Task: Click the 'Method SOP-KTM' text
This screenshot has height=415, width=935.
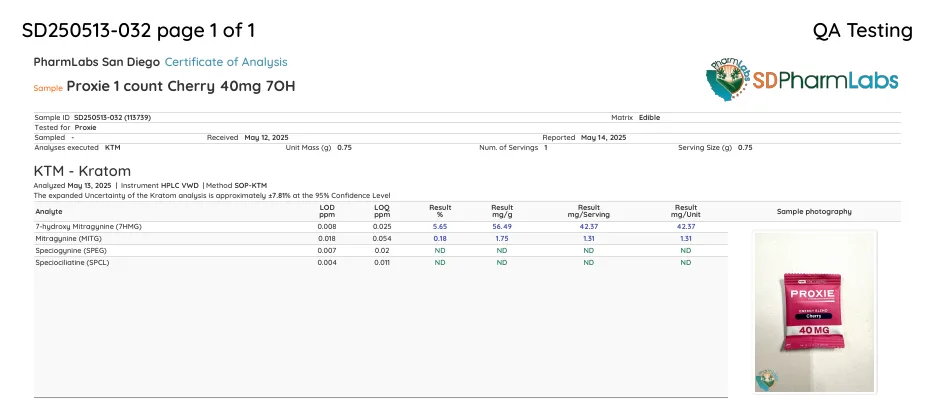Action: (x=237, y=185)
